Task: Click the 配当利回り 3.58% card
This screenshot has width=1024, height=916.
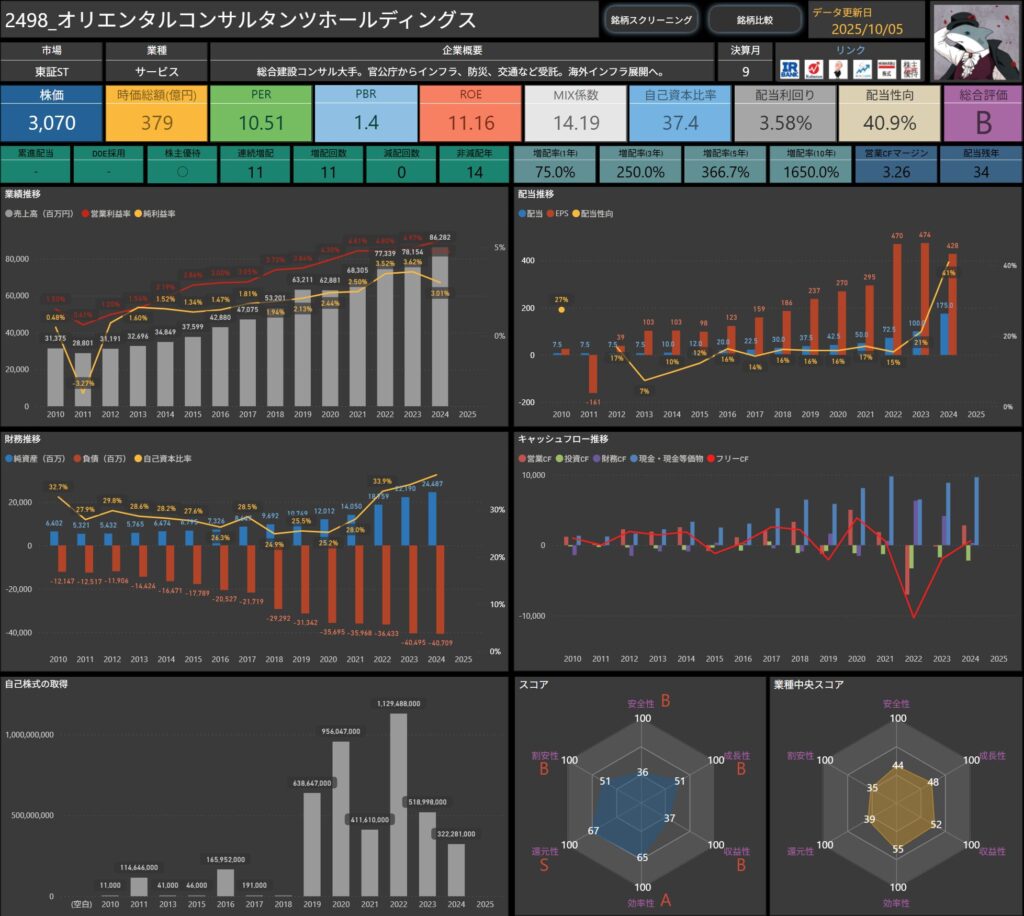Action: (x=784, y=113)
